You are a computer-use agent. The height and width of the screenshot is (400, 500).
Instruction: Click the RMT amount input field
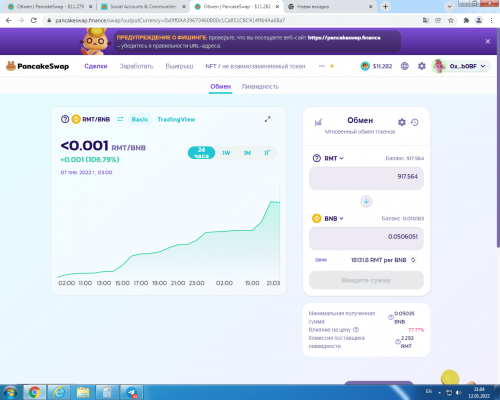366,178
